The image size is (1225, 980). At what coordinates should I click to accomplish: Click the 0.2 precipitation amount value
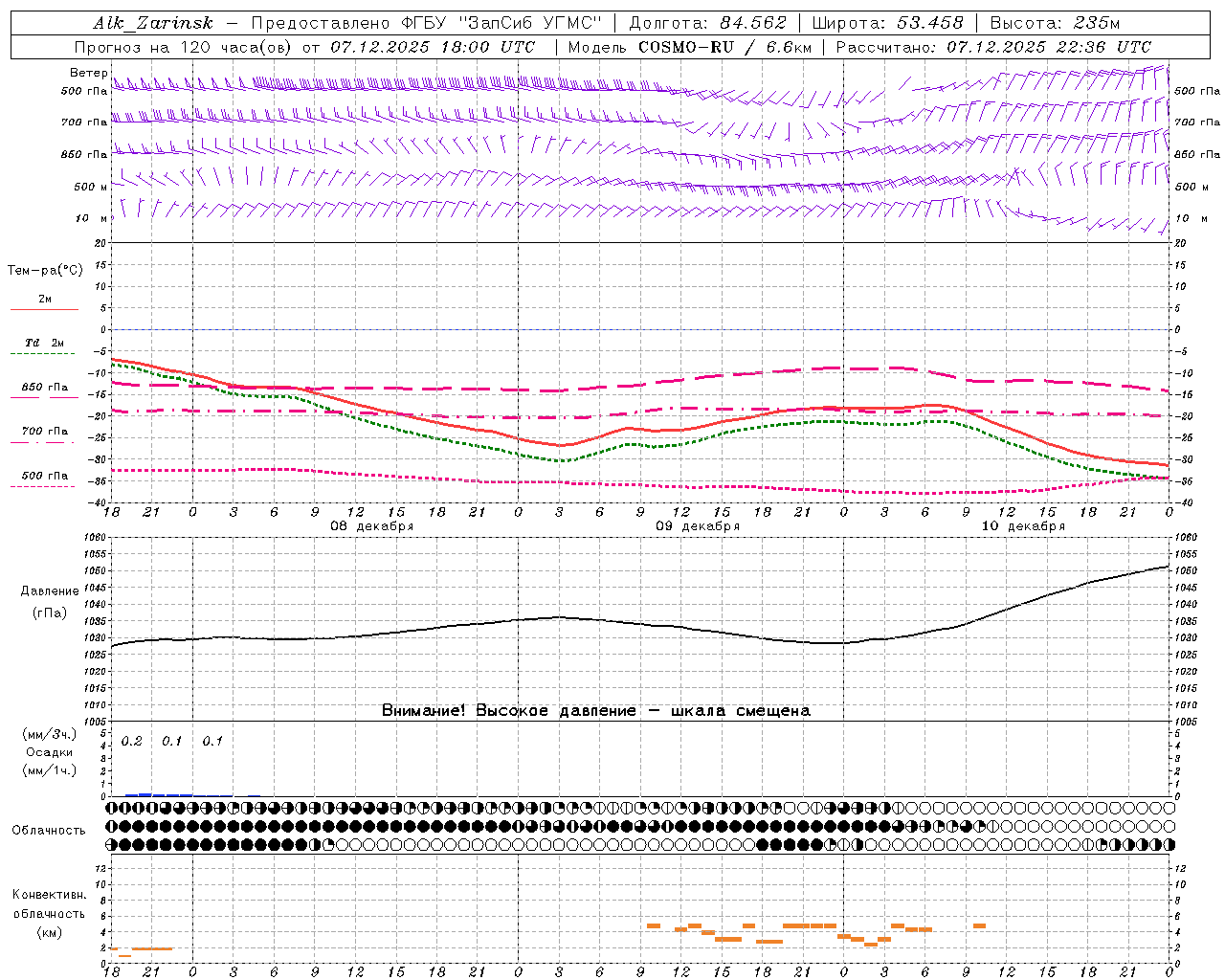pos(132,742)
